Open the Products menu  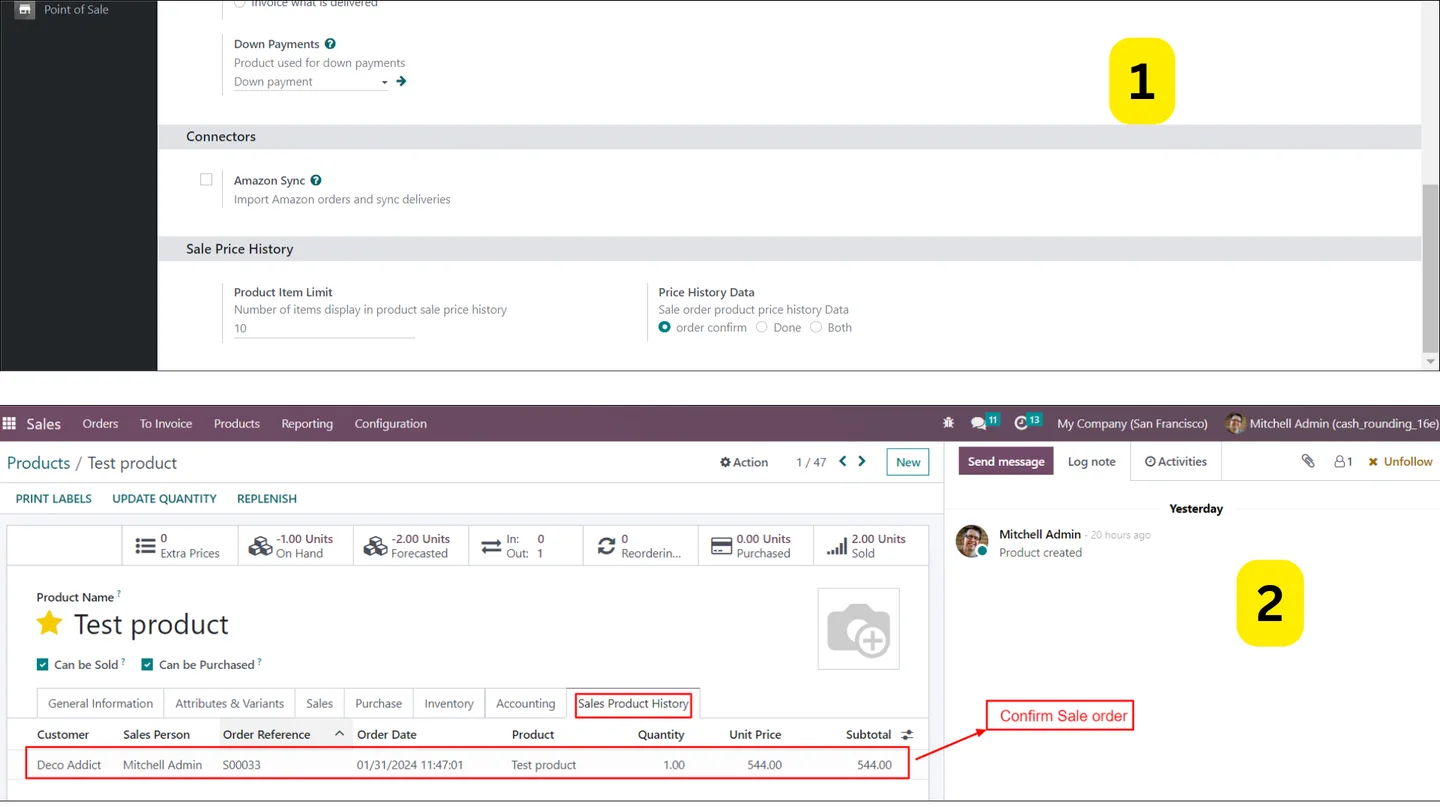pos(237,424)
